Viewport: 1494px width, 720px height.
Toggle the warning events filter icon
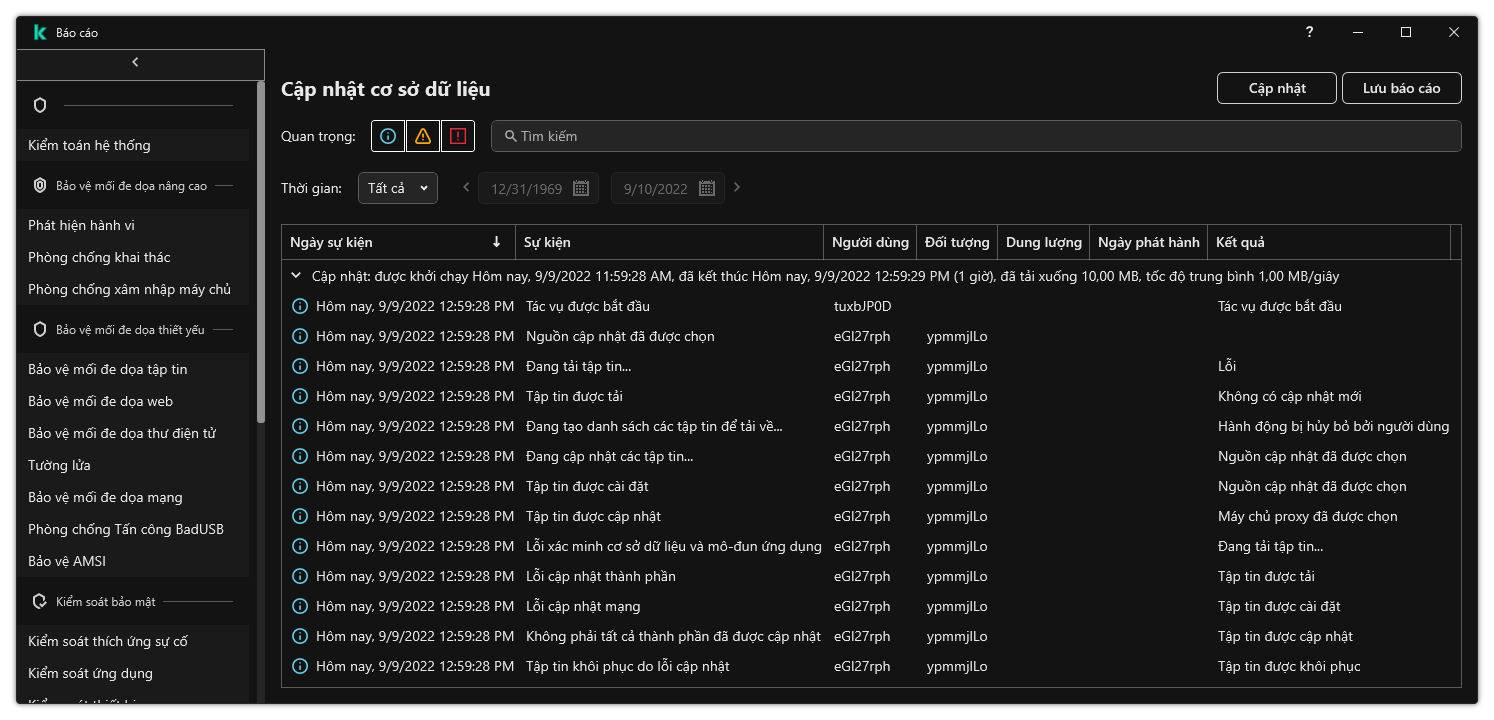tap(423, 136)
